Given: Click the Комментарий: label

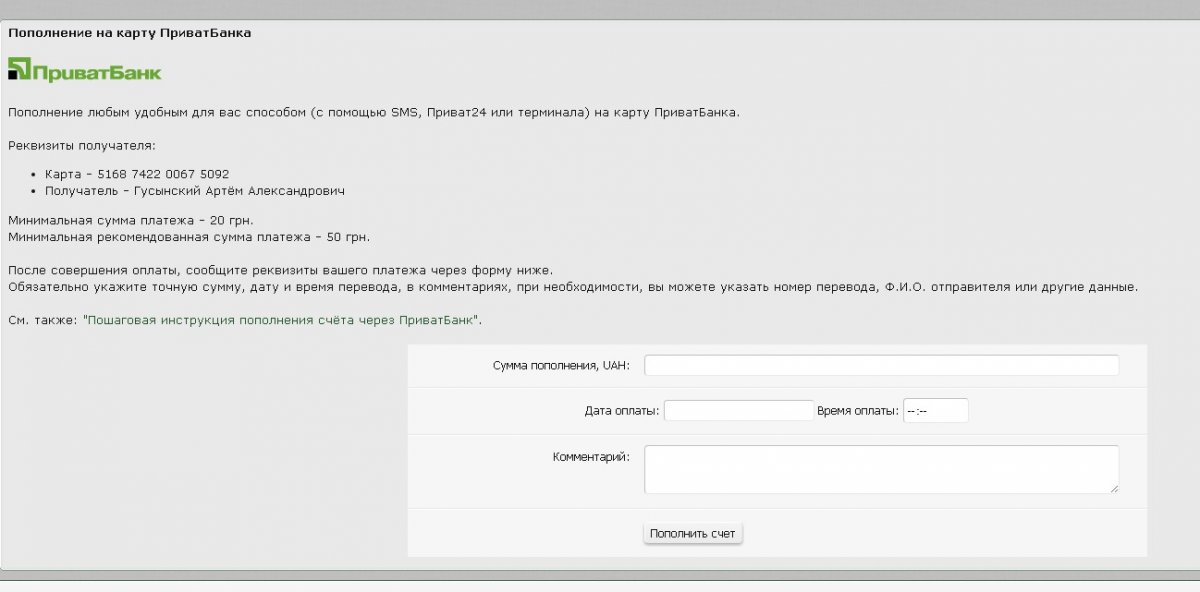Looking at the screenshot, I should pos(591,457).
